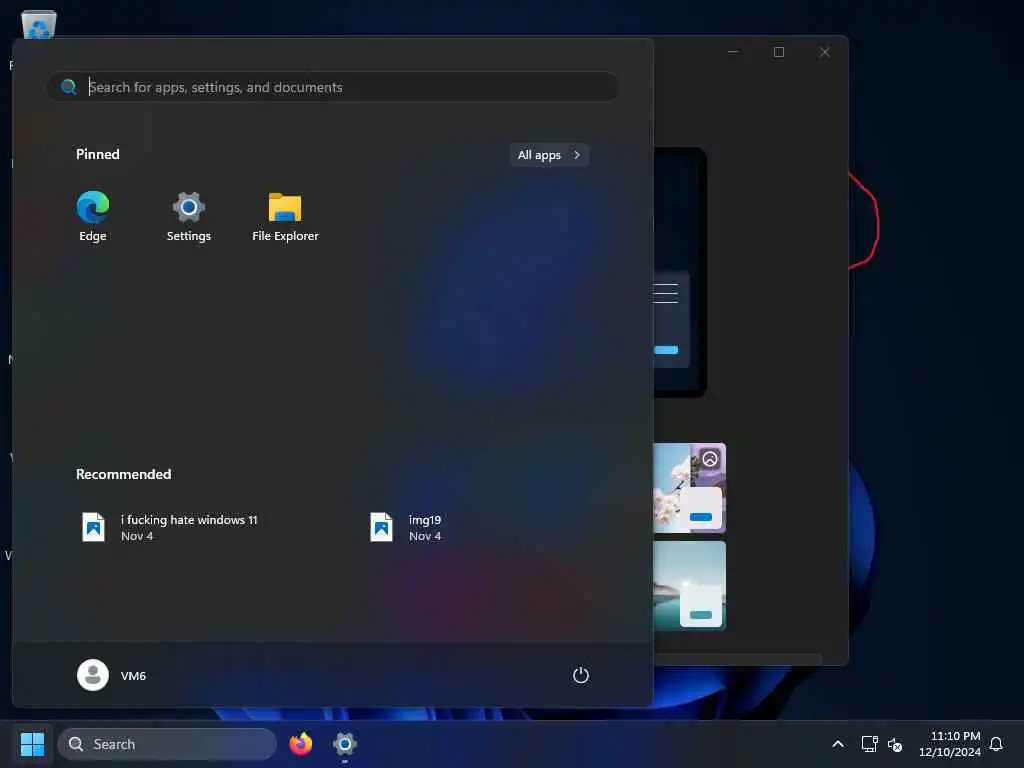This screenshot has width=1024, height=768.
Task: Click the muted volume tray icon
Action: pos(895,744)
